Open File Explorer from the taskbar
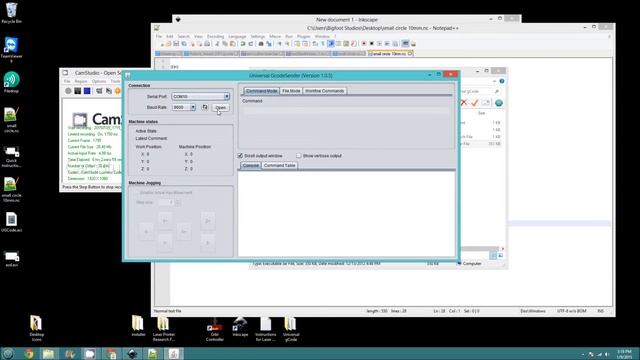The height and width of the screenshot is (360, 640). 49,353
